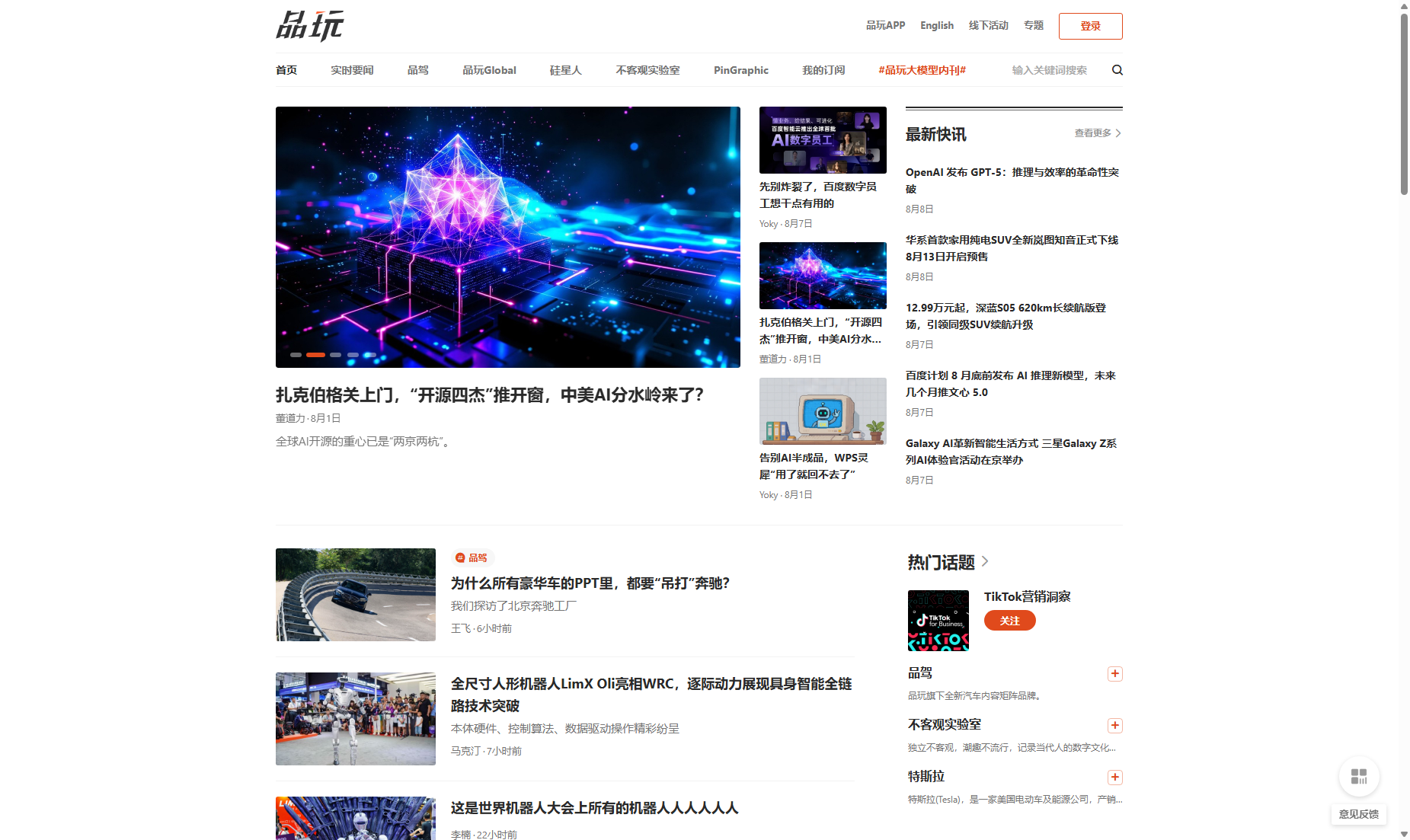Open 实时要闻 navigation item

click(352, 70)
